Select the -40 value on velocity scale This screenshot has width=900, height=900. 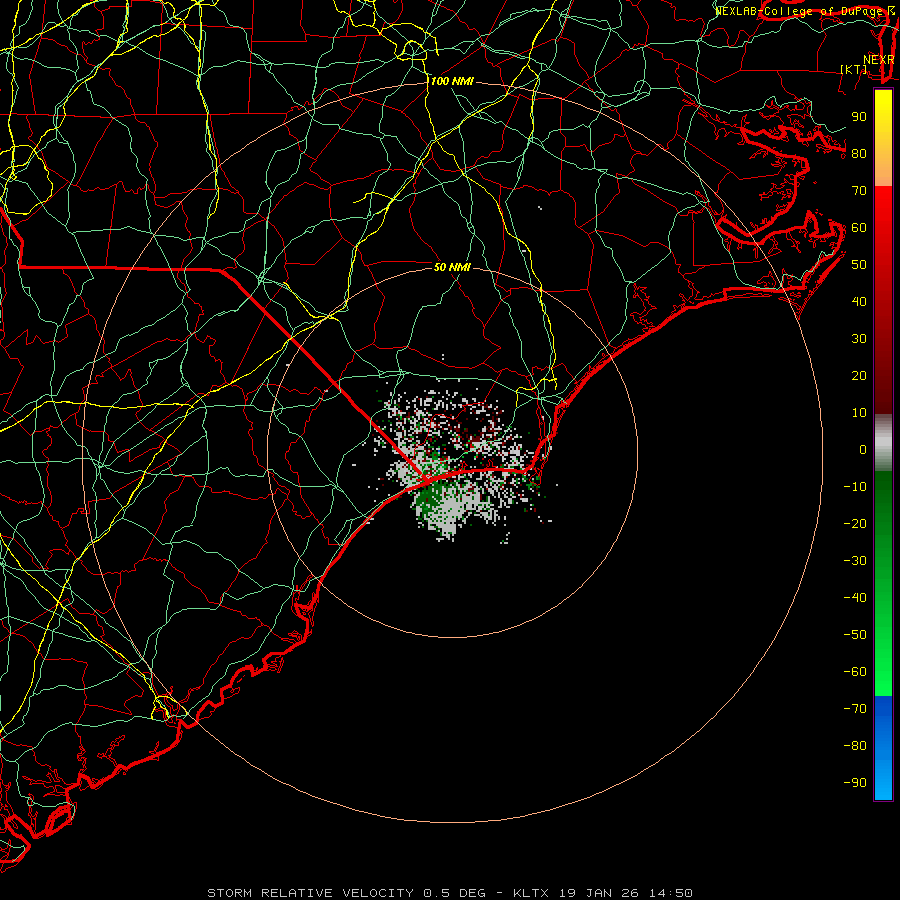pos(855,598)
